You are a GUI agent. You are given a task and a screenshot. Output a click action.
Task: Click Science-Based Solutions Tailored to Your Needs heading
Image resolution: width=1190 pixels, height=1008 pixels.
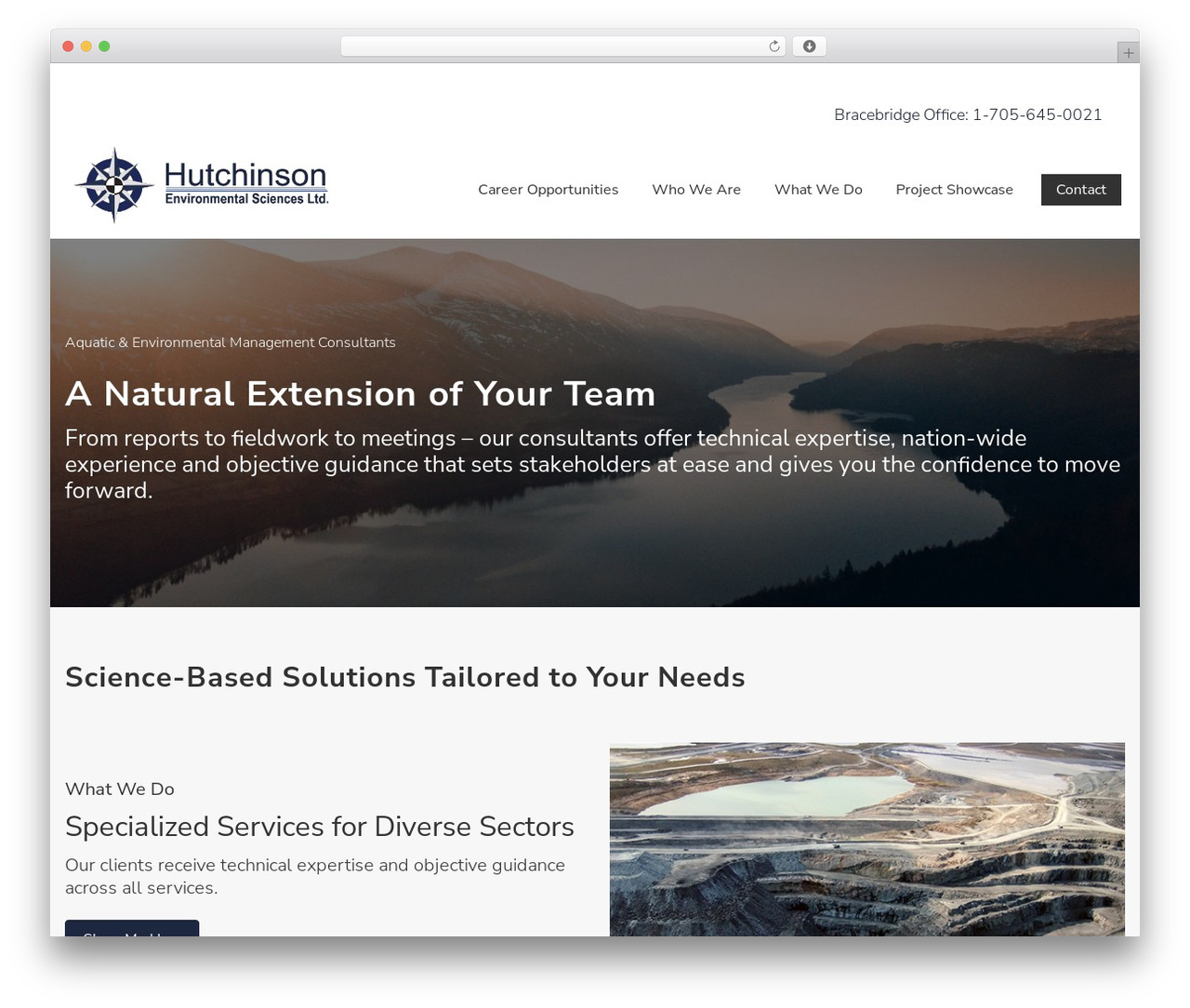pyautogui.click(x=404, y=677)
